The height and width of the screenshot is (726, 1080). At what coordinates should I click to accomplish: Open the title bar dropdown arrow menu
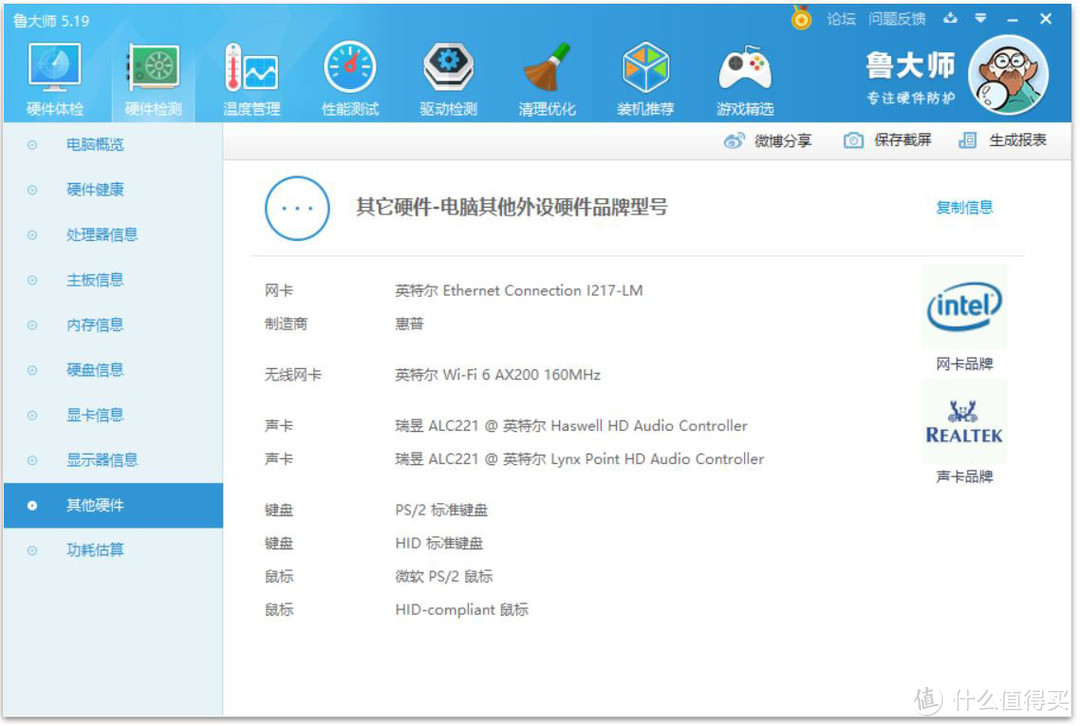(x=980, y=18)
